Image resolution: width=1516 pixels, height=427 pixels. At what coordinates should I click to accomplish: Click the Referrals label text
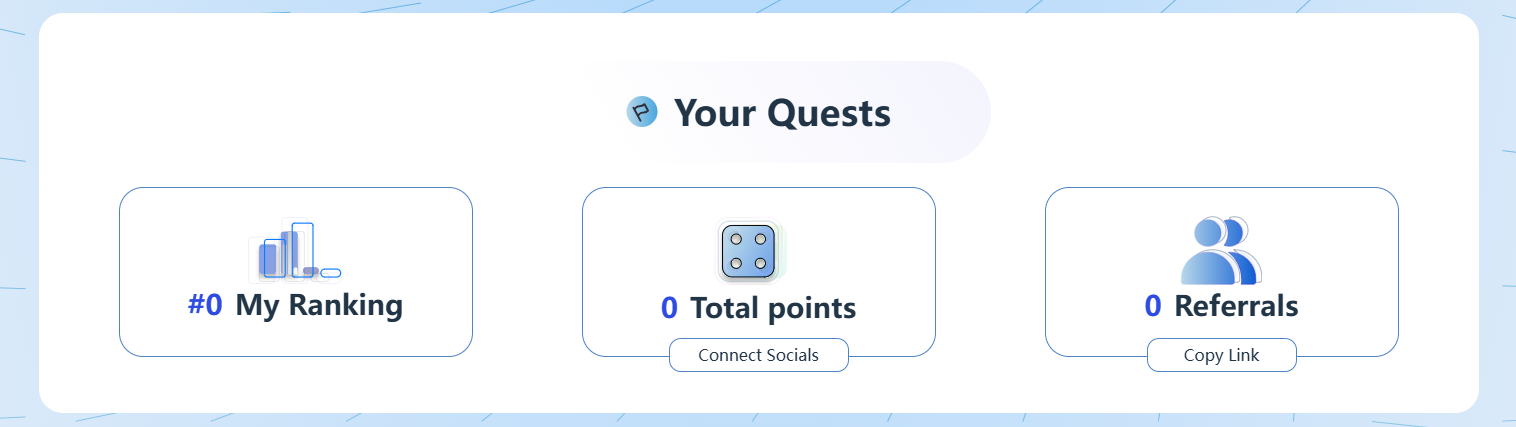click(x=1236, y=306)
